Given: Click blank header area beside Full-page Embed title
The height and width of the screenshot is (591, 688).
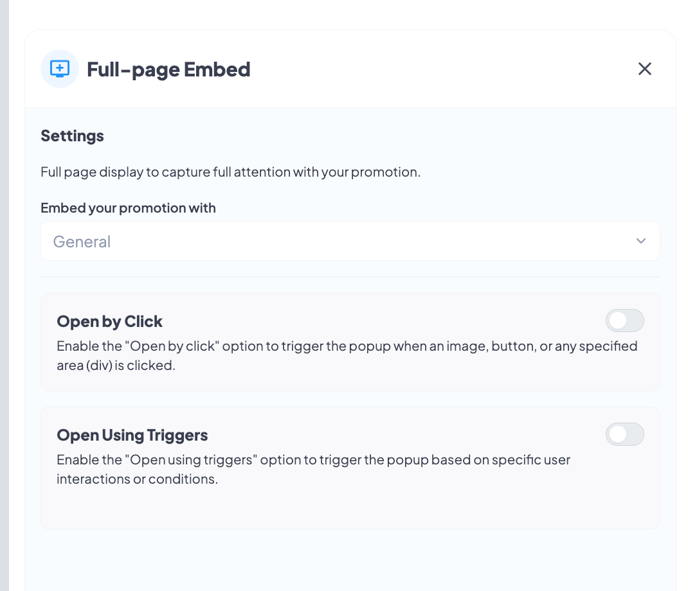Looking at the screenshot, I should pos(439,69).
